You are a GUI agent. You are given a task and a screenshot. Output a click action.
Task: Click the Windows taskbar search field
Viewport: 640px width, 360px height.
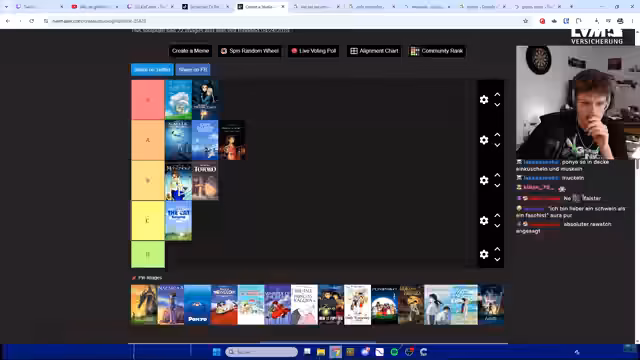[262, 352]
